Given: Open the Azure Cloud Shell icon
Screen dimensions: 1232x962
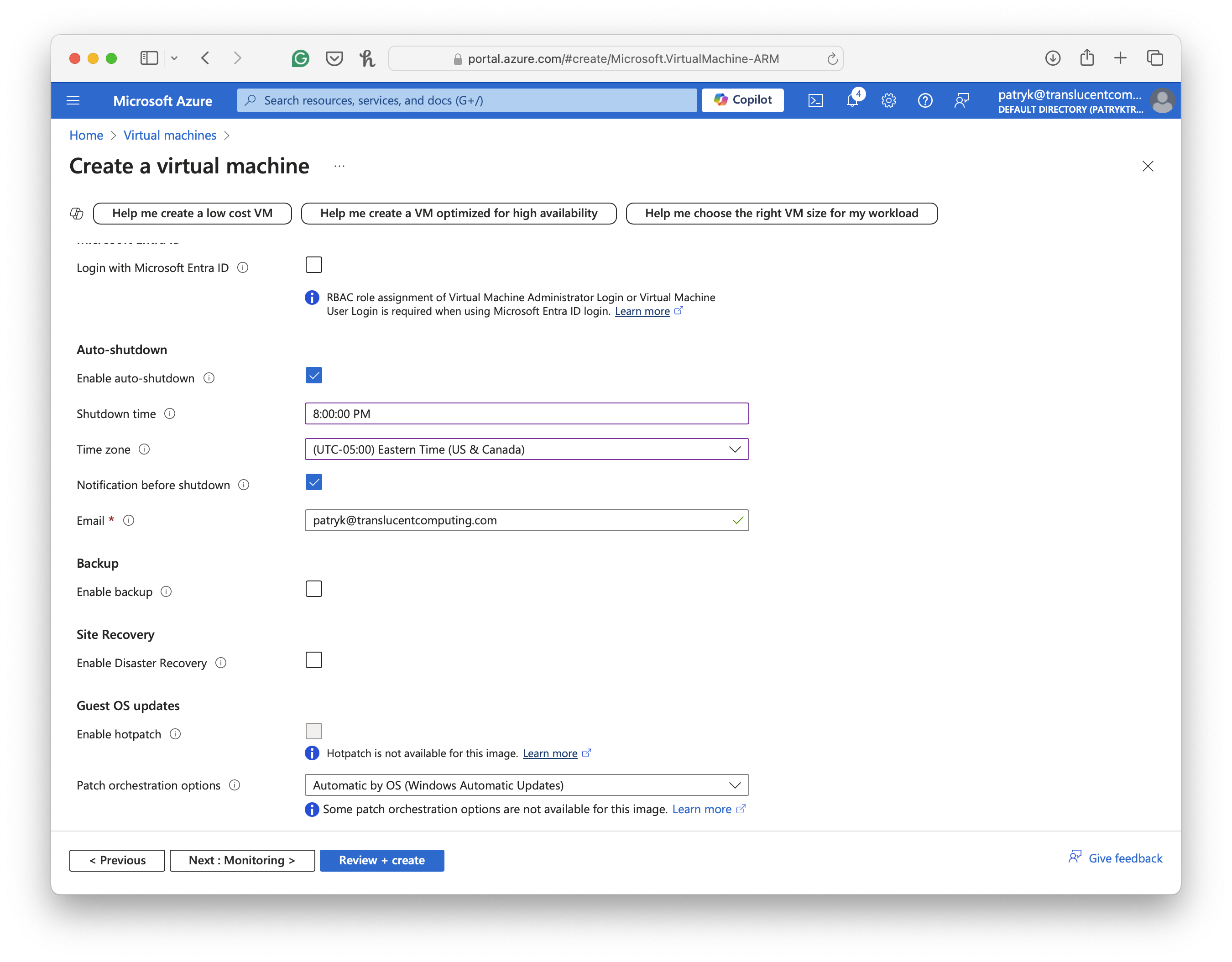Looking at the screenshot, I should pyautogui.click(x=815, y=100).
